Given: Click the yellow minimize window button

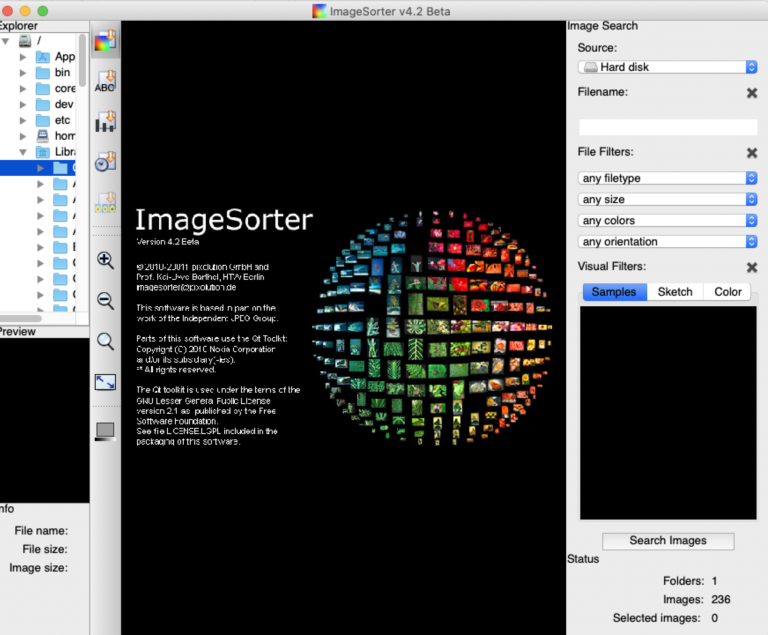Looking at the screenshot, I should (x=25, y=11).
